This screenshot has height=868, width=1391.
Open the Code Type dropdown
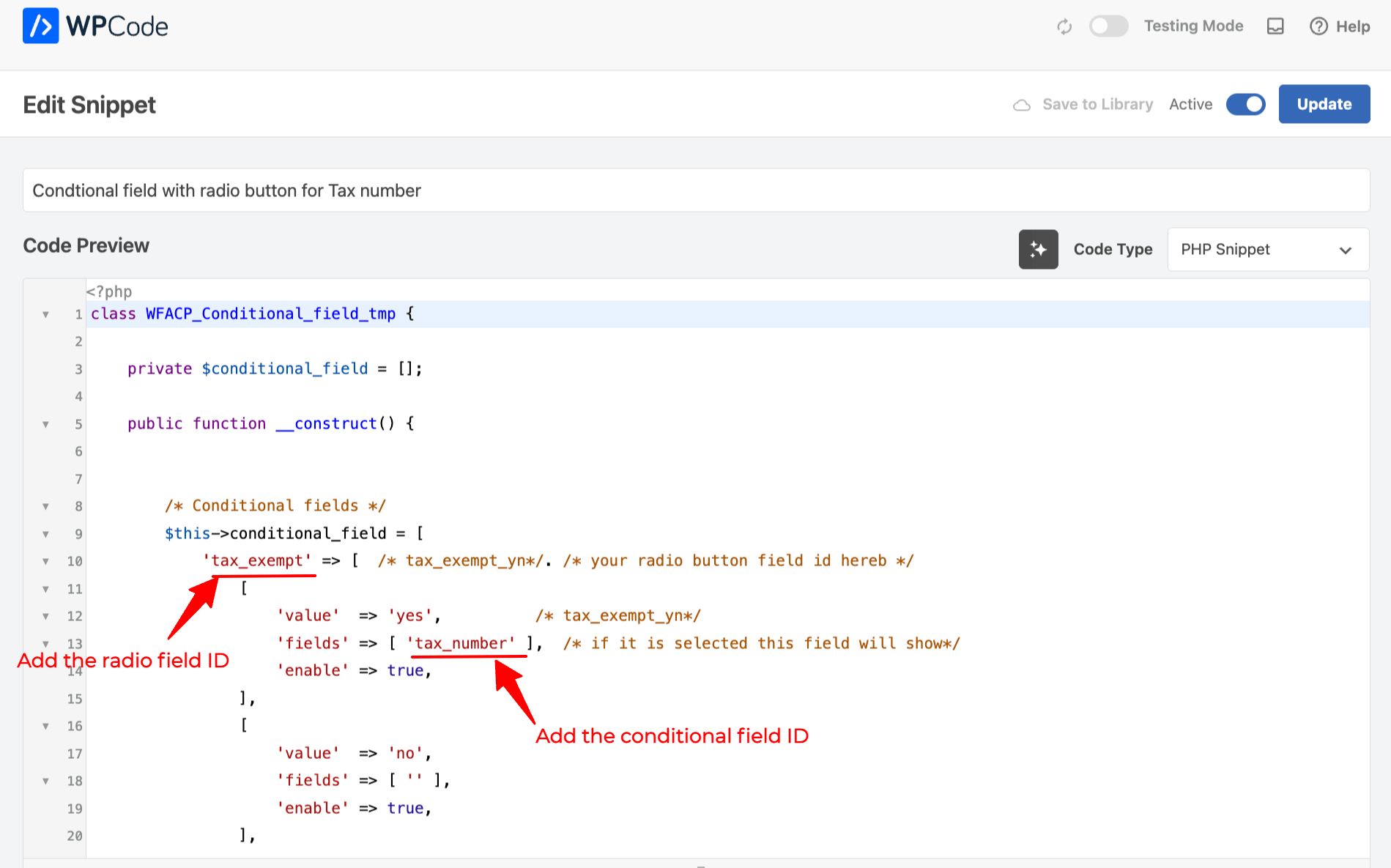click(1267, 250)
